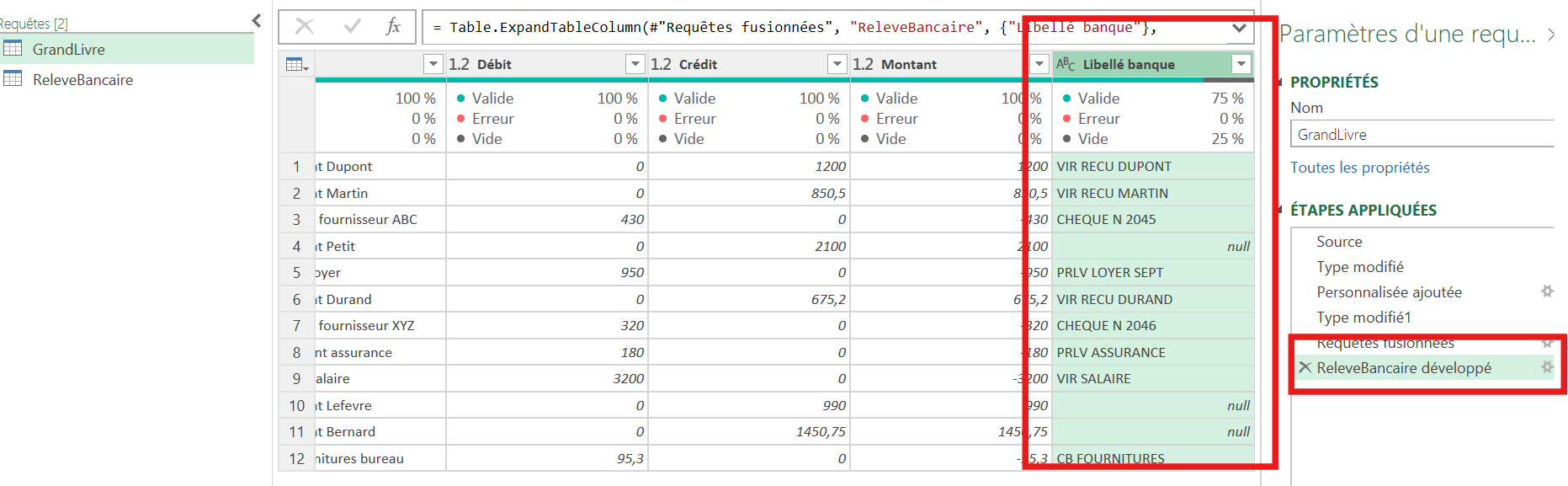
Task: Select the fournisseur XYZ cell
Action: 380,326
